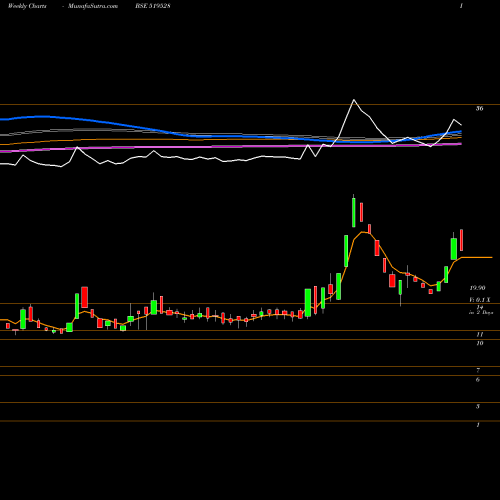Click the 'BSE 519528' symbol label
This screenshot has width=500, height=500.
coord(153,6)
